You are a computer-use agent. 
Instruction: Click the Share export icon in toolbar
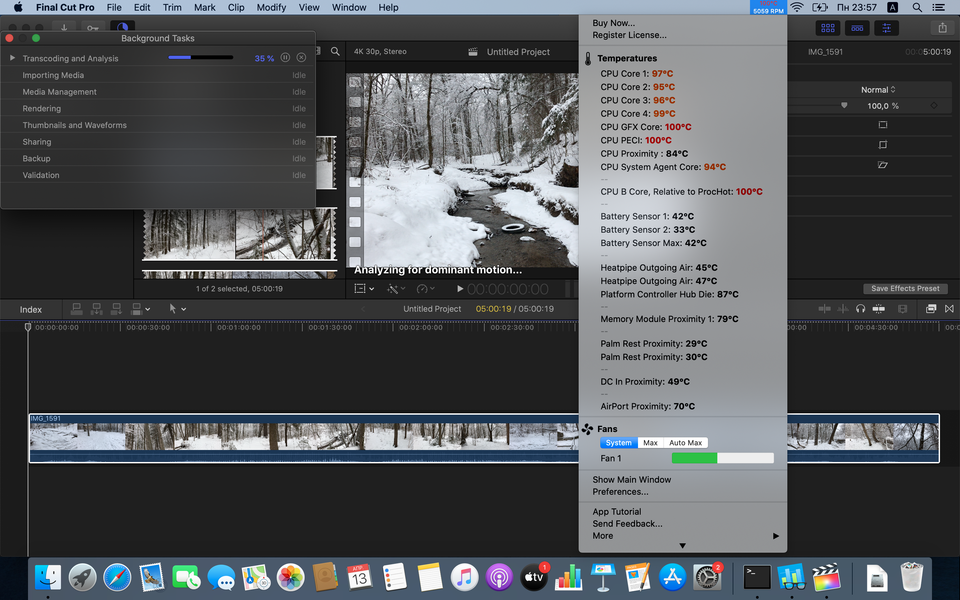coord(941,28)
